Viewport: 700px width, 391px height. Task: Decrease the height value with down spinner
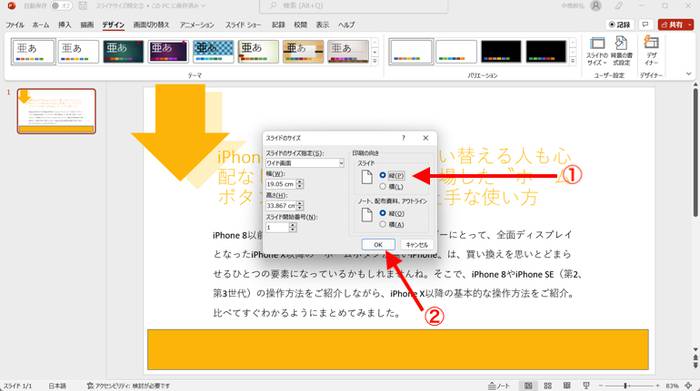[300, 208]
